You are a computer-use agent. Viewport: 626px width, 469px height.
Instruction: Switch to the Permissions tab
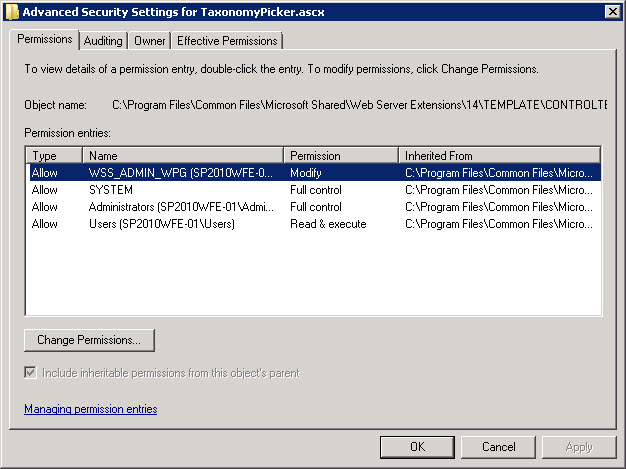click(x=46, y=40)
